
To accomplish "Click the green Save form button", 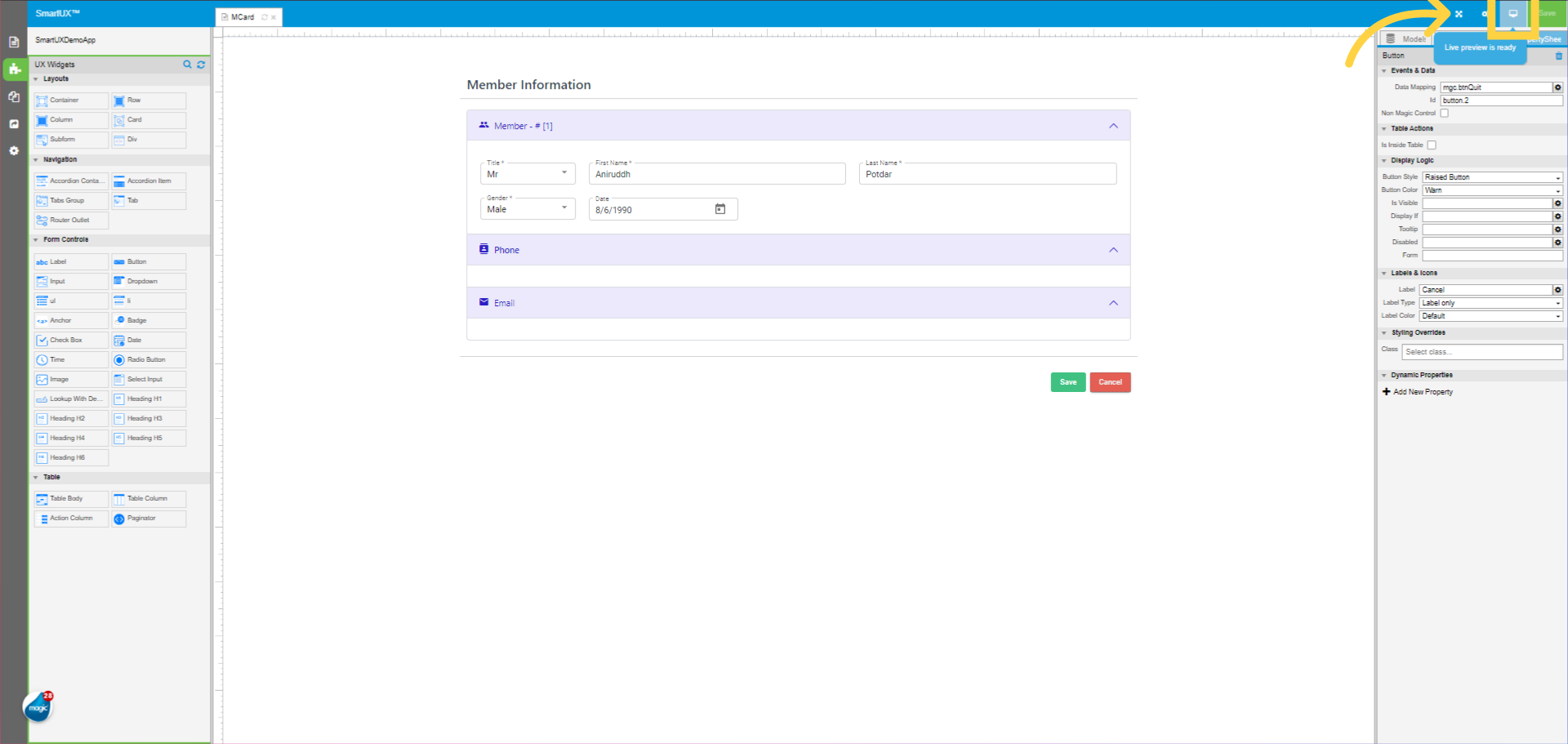I will point(1068,382).
